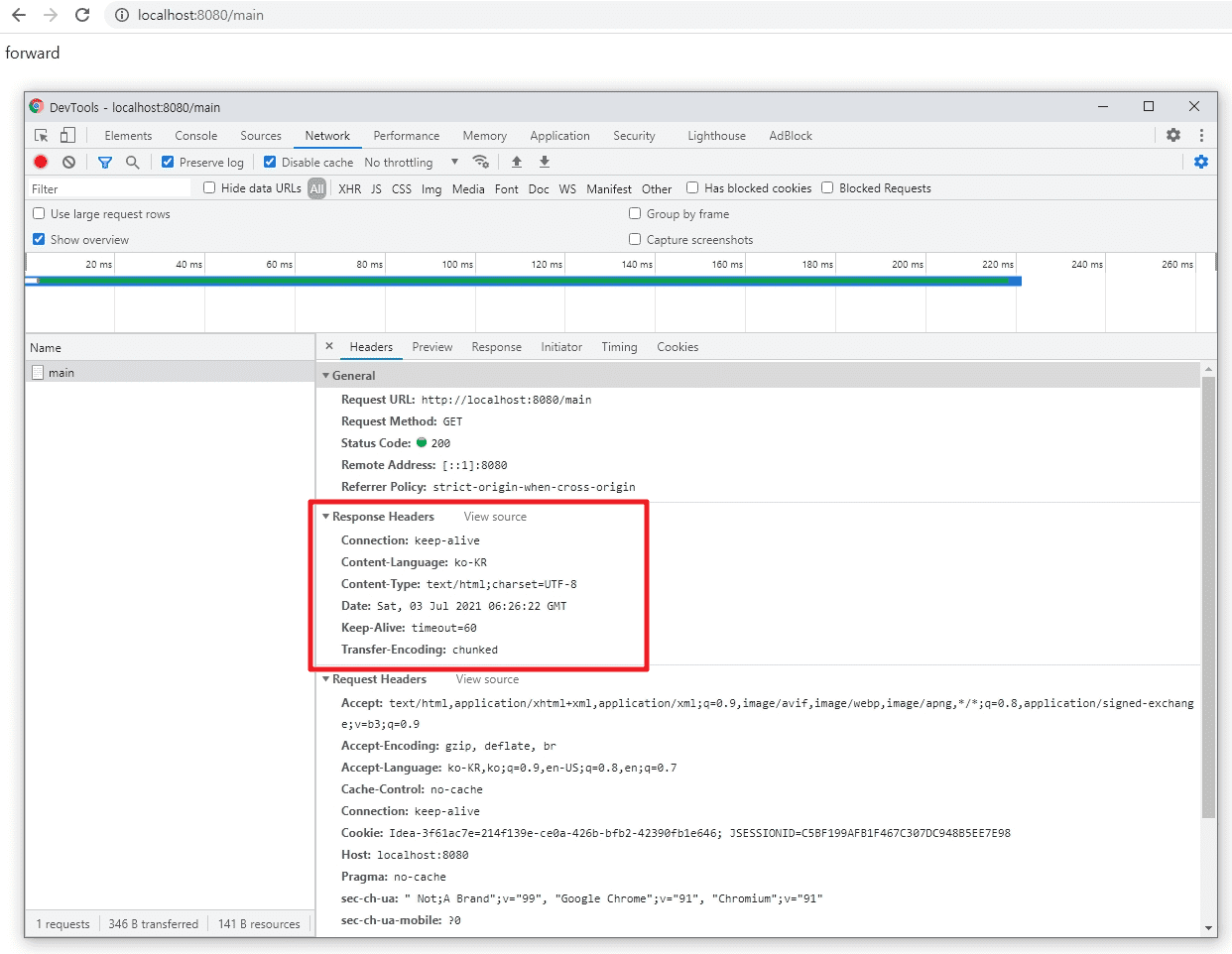Click the scrollbar down arrow in headers pane
Screen dimensions: 1232x954
(1208, 929)
